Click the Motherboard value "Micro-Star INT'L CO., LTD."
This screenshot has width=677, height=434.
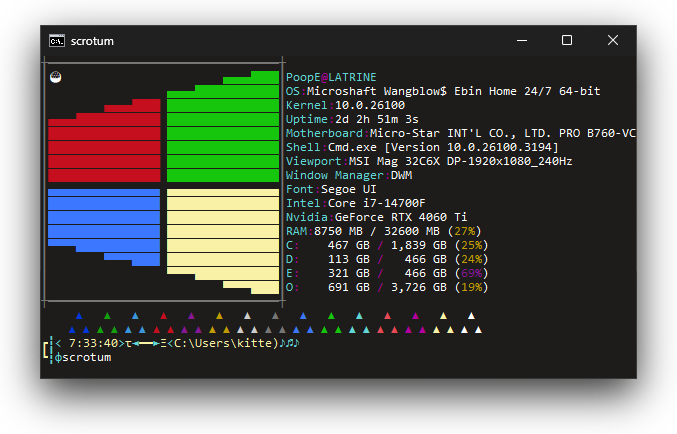point(460,133)
